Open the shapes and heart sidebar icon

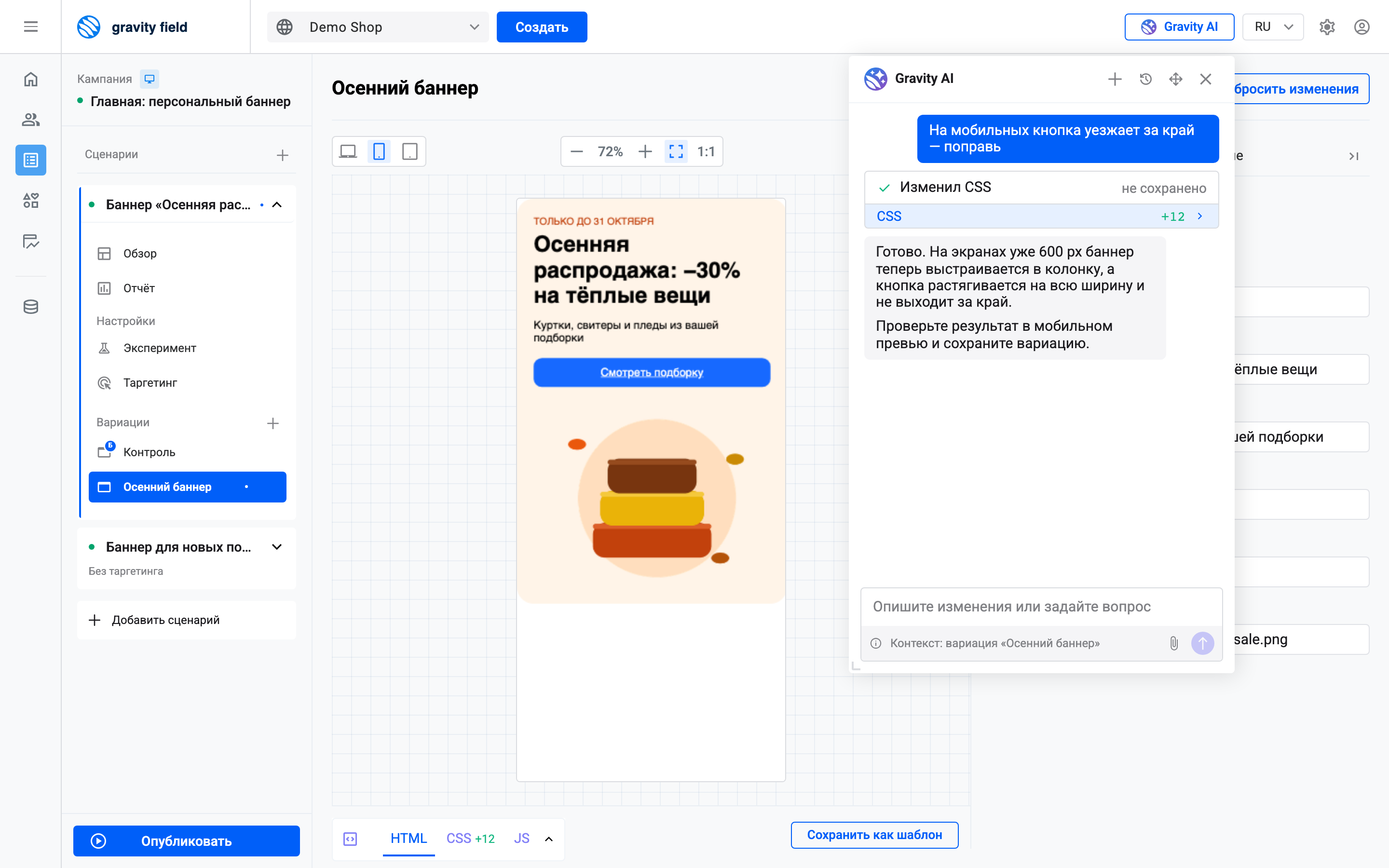coord(31,200)
